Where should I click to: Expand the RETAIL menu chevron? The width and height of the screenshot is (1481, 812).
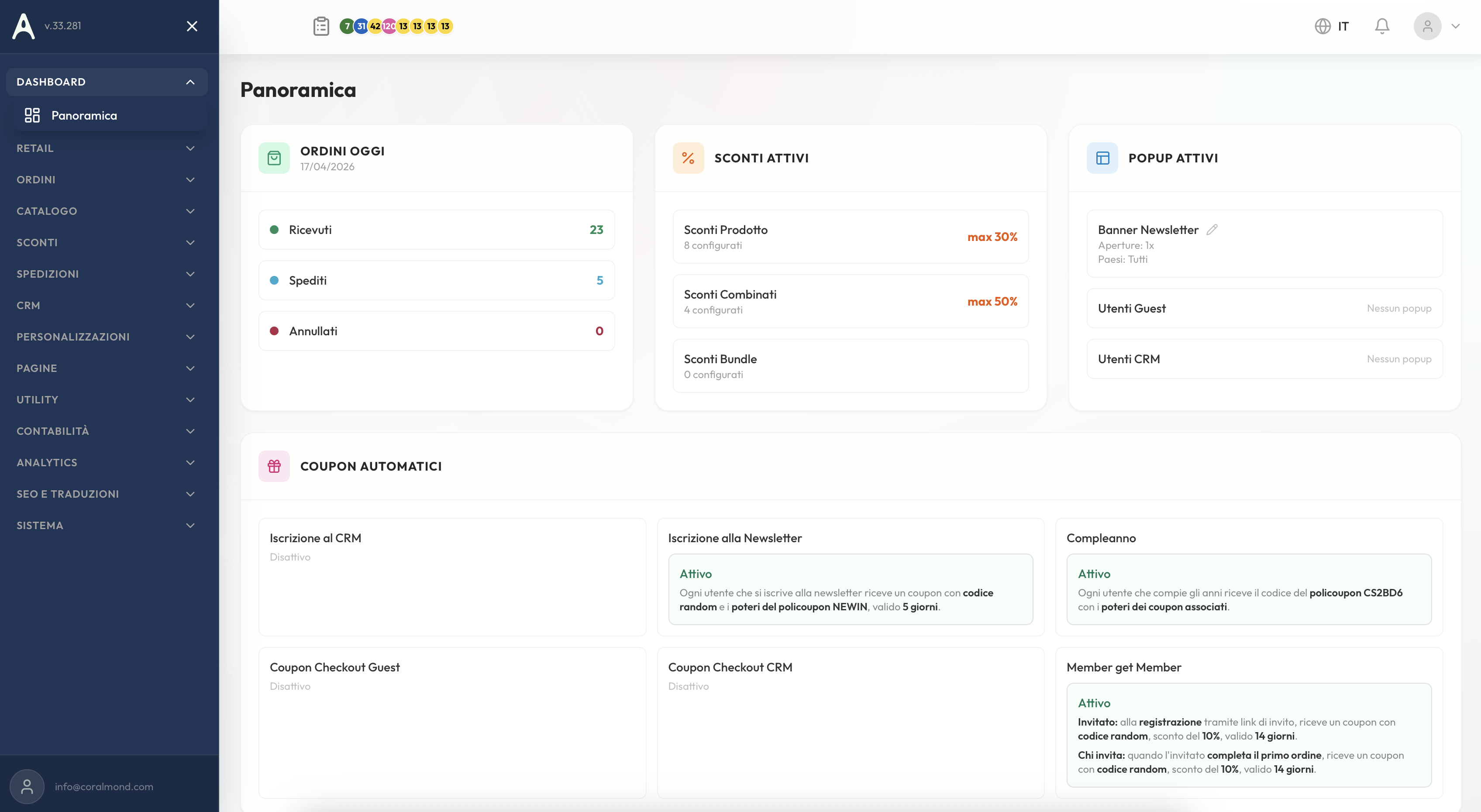pos(190,148)
